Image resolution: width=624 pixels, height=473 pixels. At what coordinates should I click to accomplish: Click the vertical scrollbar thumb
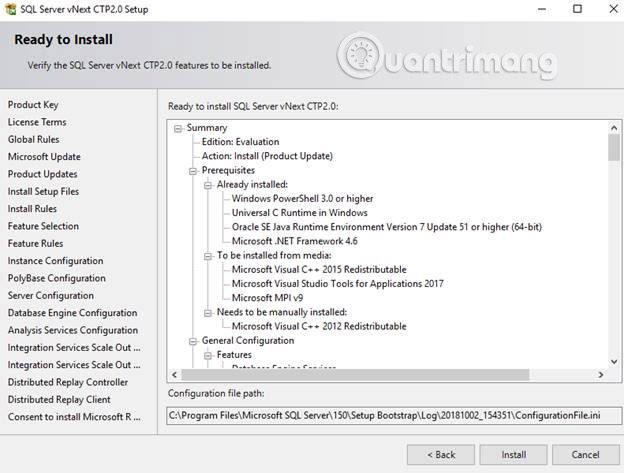pos(614,148)
